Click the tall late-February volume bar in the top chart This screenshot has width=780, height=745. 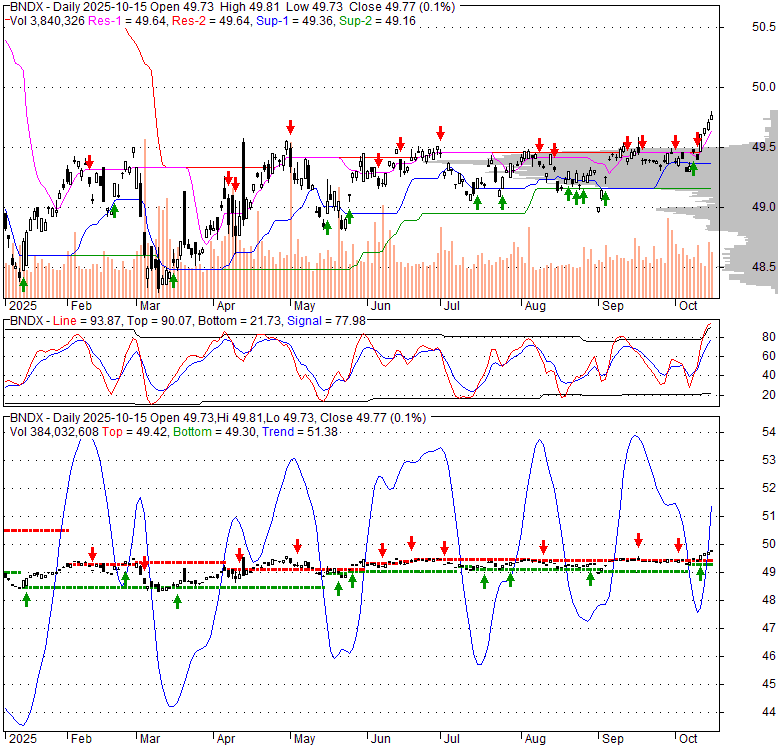145,218
